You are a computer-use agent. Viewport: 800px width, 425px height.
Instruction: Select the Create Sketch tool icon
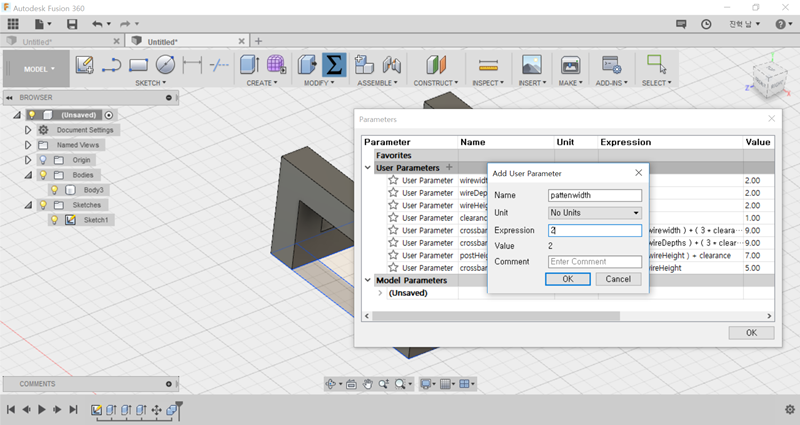(85, 65)
